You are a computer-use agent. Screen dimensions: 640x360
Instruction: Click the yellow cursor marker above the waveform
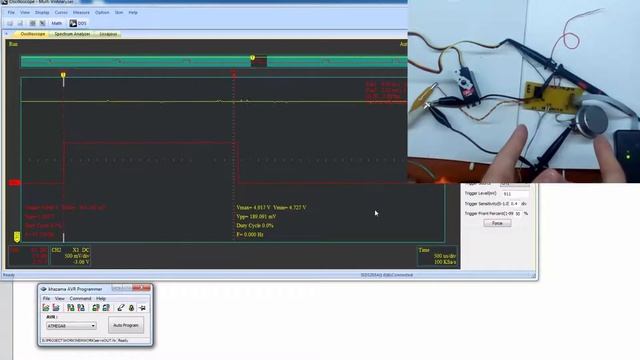tap(63, 76)
